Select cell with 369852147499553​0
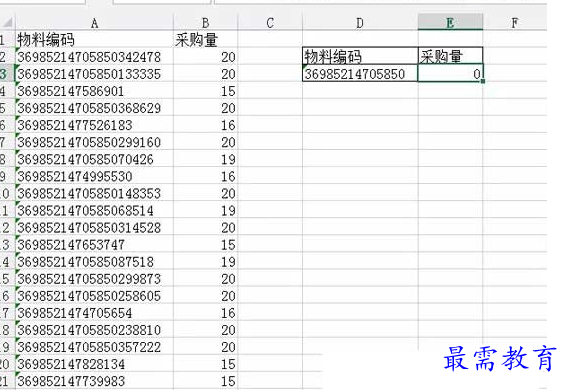The image size is (565, 390). tap(94, 176)
